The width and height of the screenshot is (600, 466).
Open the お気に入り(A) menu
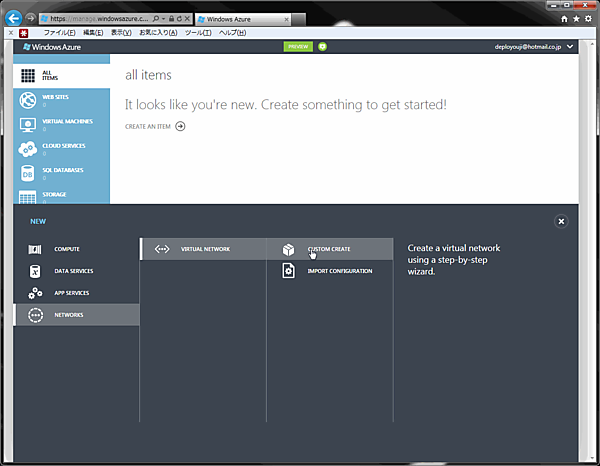(158, 33)
